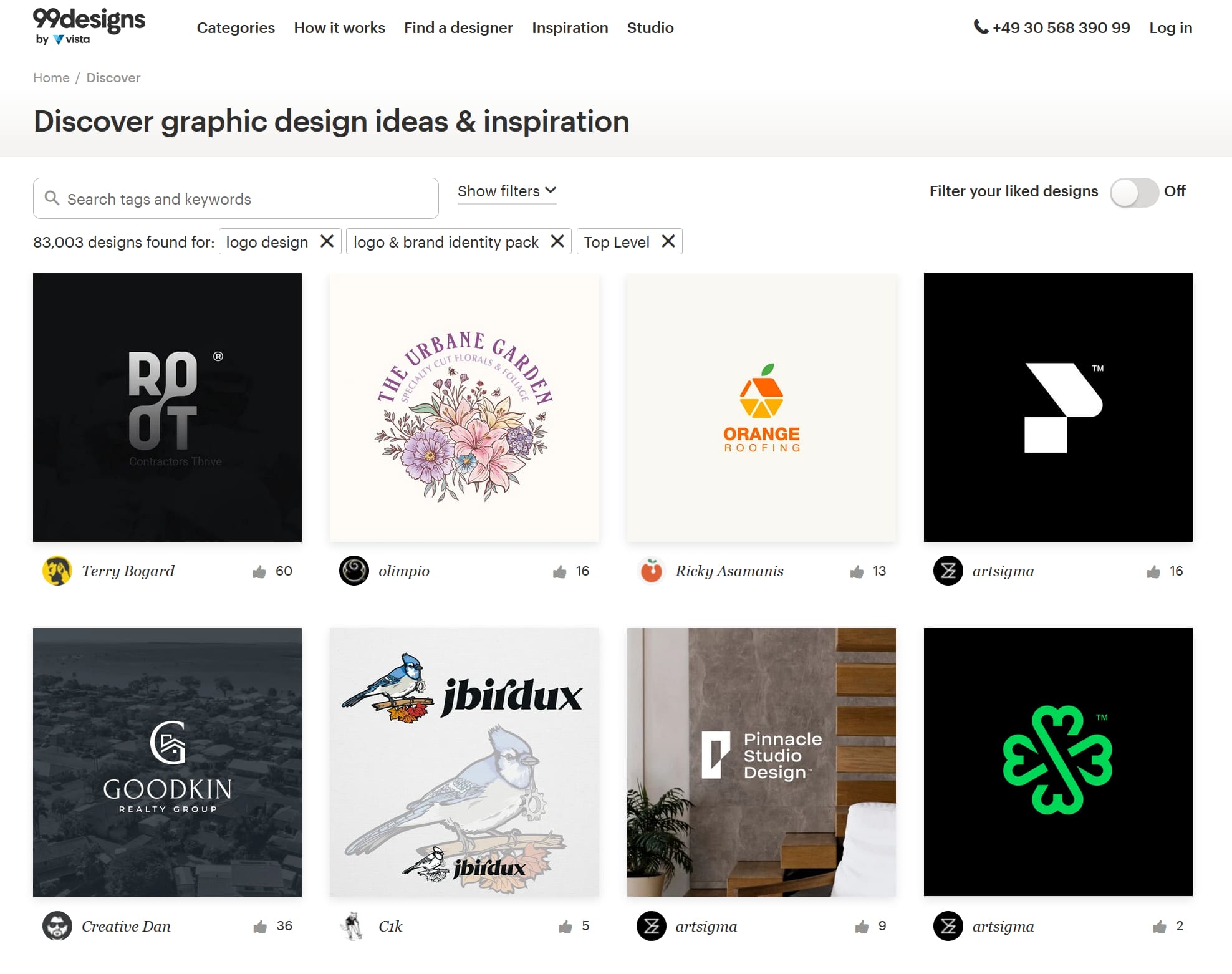
Task: Click the magnifier icon in the search bar
Action: (52, 198)
